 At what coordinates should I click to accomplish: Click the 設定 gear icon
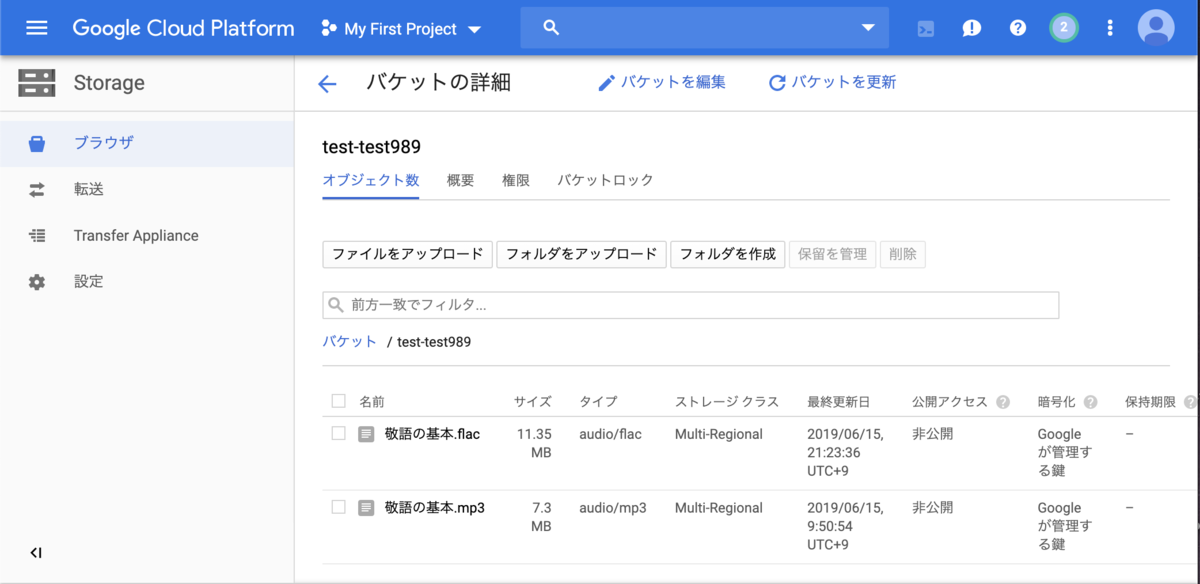tap(37, 282)
